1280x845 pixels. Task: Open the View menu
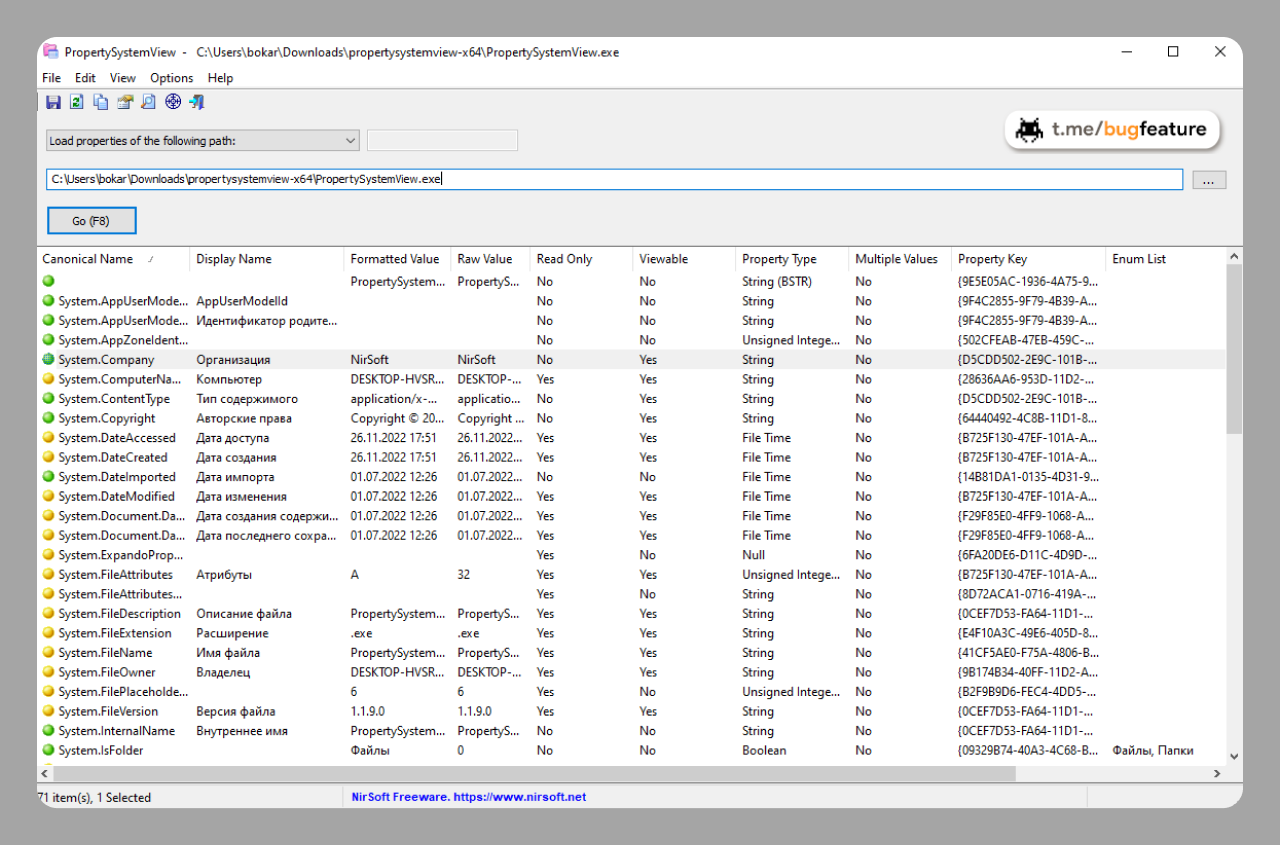click(x=123, y=78)
